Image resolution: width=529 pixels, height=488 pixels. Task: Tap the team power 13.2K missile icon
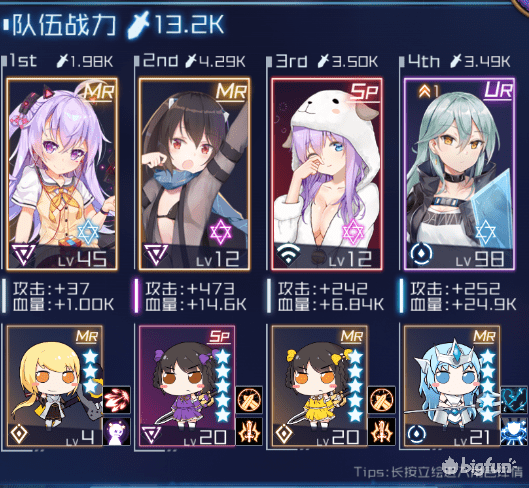[138, 24]
